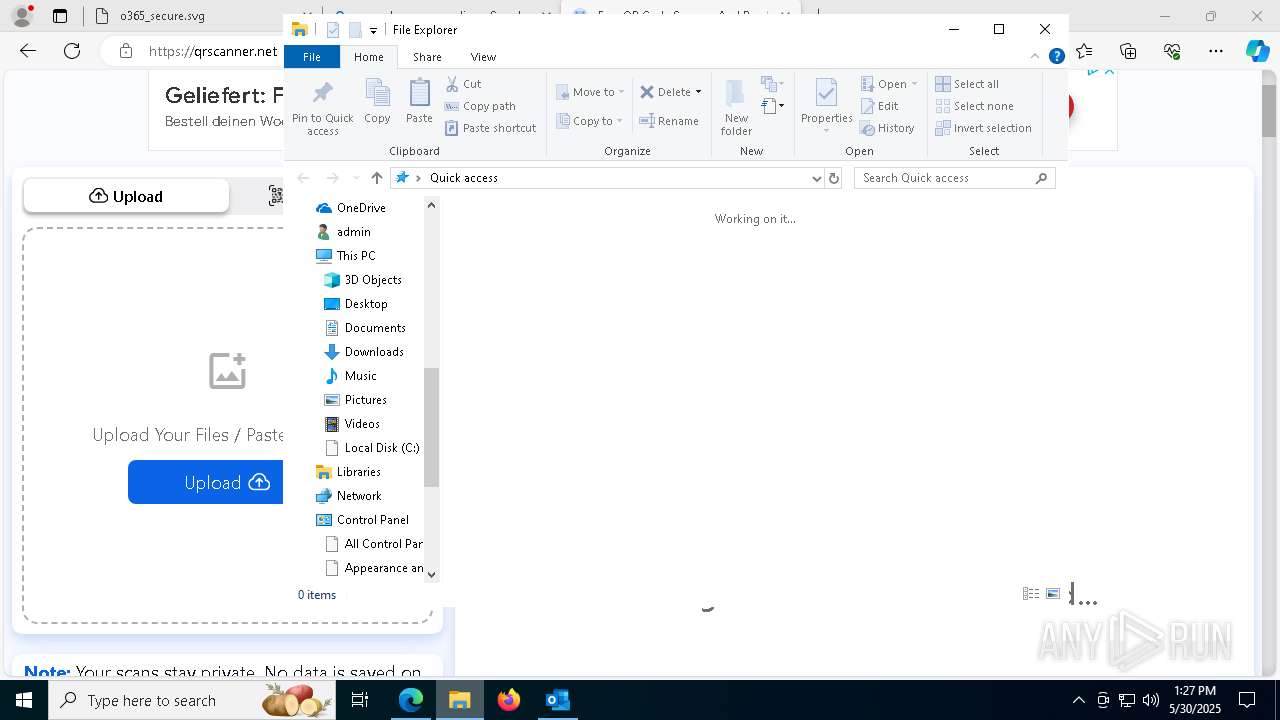Screen dimensions: 1280x720
Task: Open the address bar history dropdown
Action: pyautogui.click(x=817, y=178)
